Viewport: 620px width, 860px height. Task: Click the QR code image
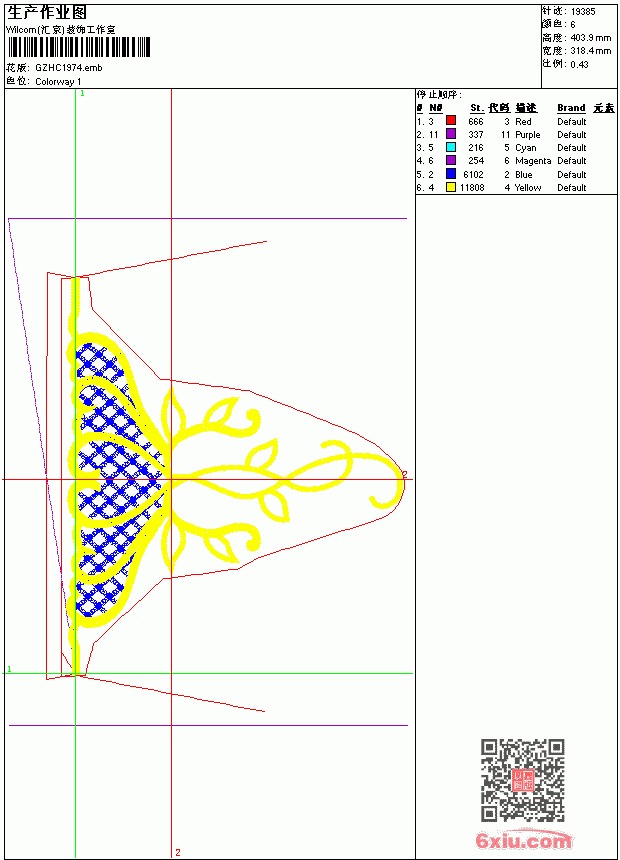[x=523, y=780]
